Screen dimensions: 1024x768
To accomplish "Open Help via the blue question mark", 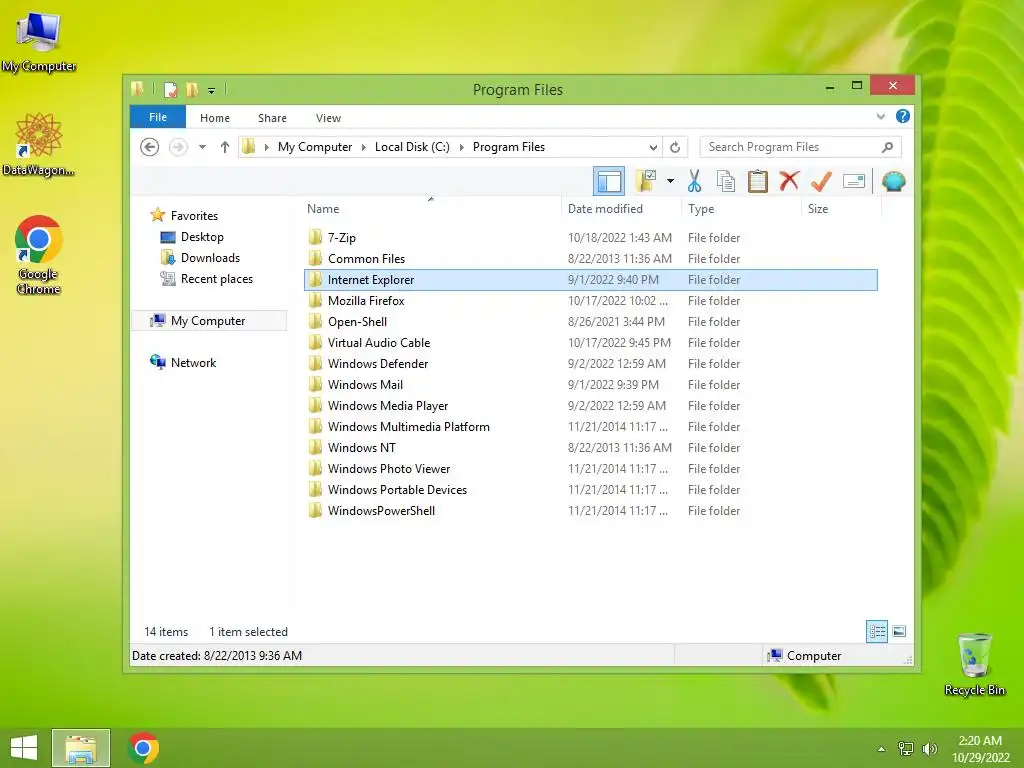I will click(903, 116).
